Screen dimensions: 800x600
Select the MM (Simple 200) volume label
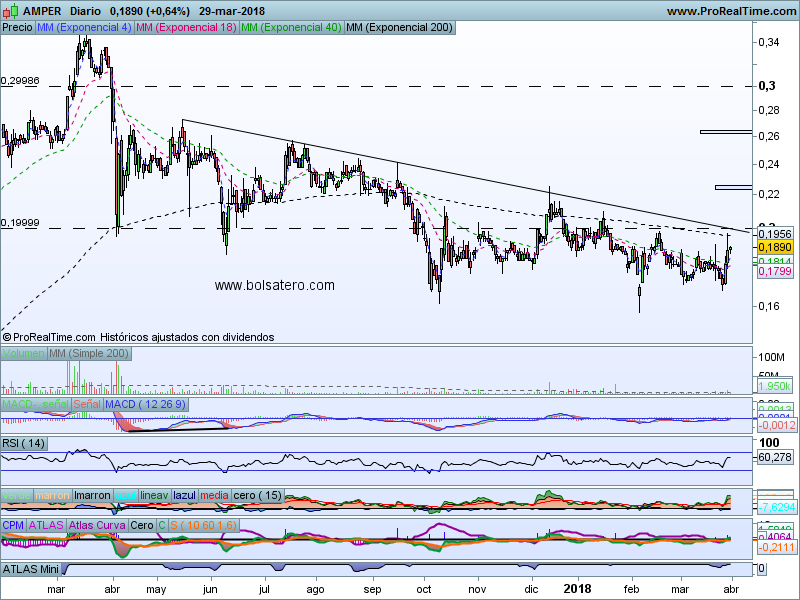88,354
